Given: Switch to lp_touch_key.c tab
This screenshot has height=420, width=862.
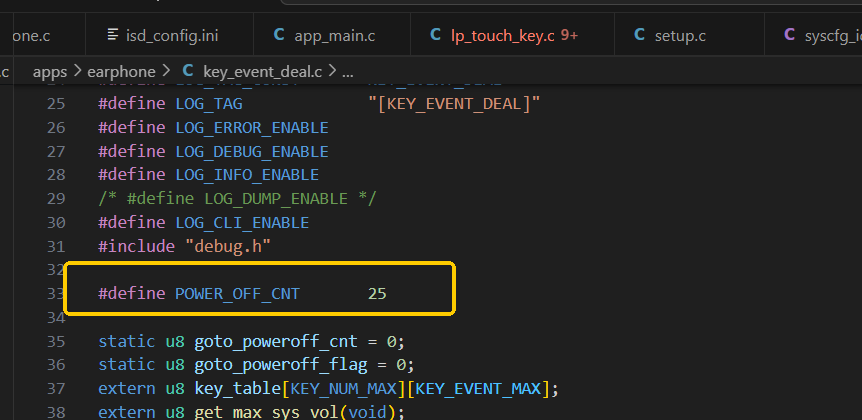Looking at the screenshot, I should 512,35.
